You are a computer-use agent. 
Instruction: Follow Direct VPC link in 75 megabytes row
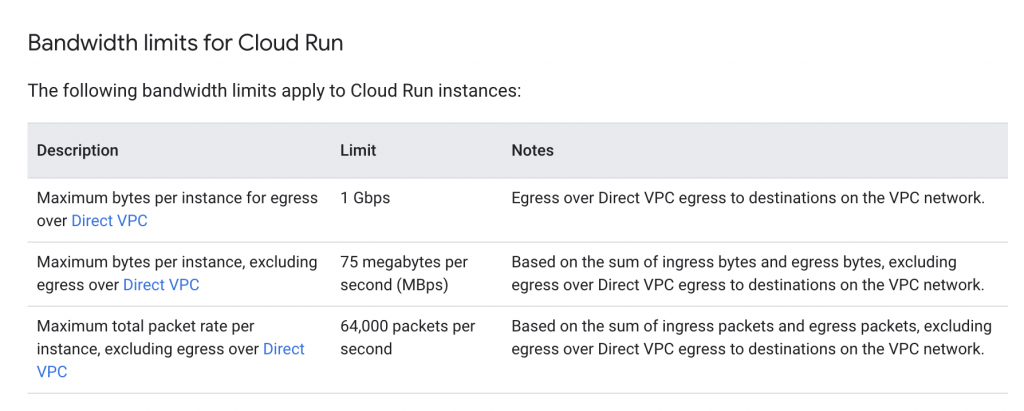pos(161,284)
